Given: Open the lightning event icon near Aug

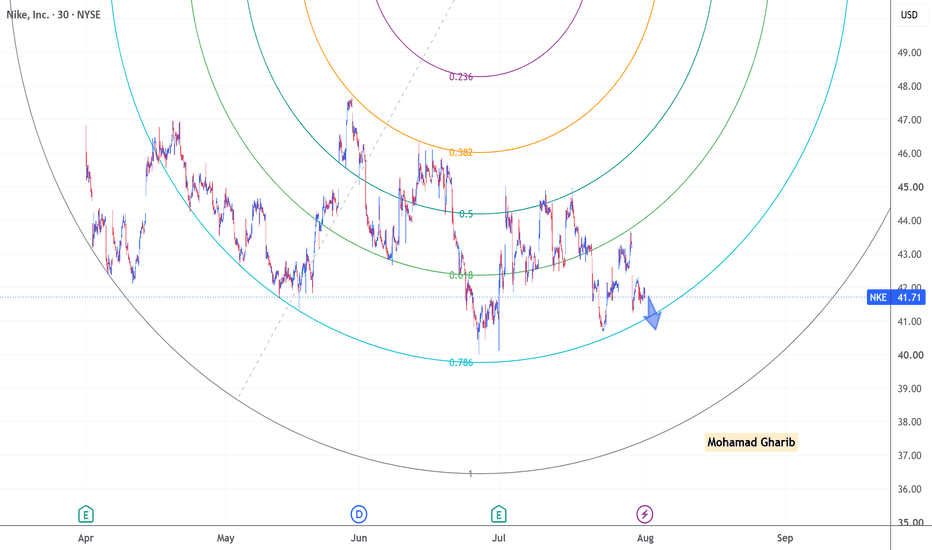Looking at the screenshot, I should 645,514.
